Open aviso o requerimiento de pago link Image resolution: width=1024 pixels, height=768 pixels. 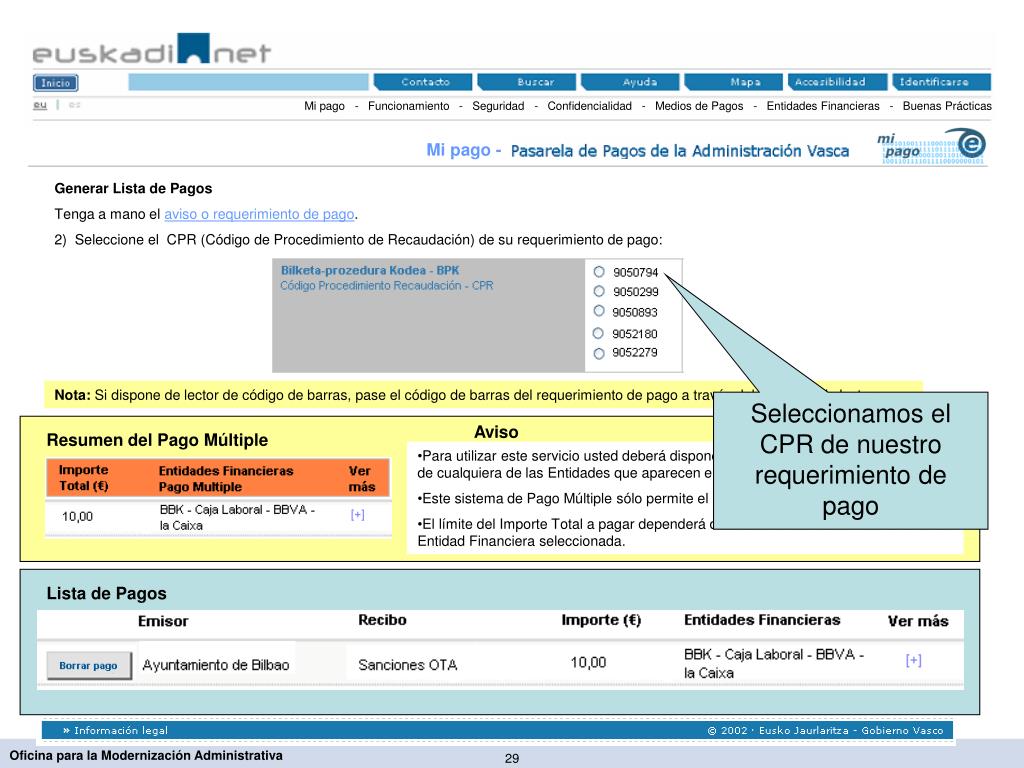pyautogui.click(x=259, y=214)
